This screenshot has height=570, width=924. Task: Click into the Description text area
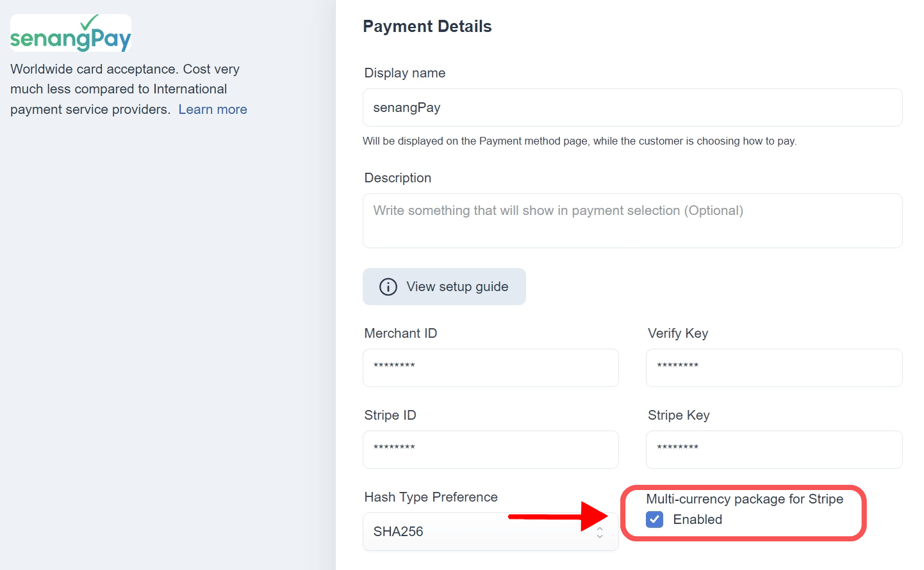pyautogui.click(x=632, y=220)
